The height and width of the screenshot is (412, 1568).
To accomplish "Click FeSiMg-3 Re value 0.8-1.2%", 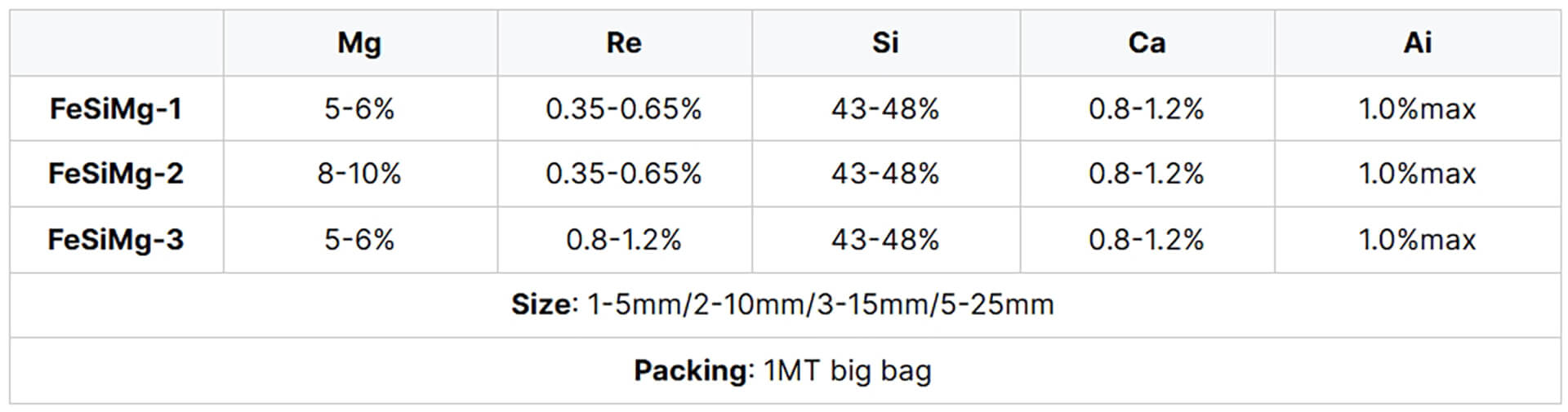I will point(624,240).
